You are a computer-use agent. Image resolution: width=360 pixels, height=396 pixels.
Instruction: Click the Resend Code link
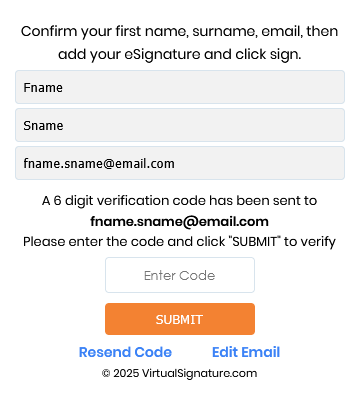pyautogui.click(x=125, y=352)
